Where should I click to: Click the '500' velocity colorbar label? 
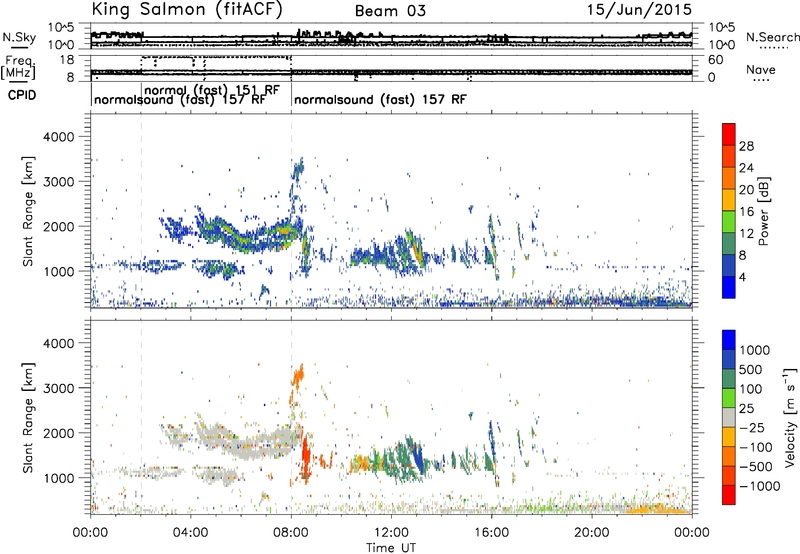coord(750,369)
